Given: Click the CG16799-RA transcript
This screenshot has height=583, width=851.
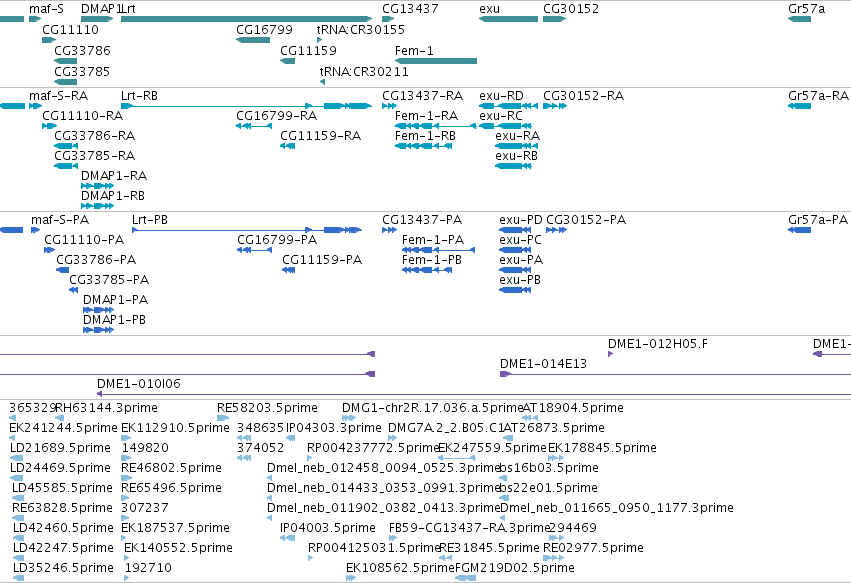Looking at the screenshot, I should 254,126.
